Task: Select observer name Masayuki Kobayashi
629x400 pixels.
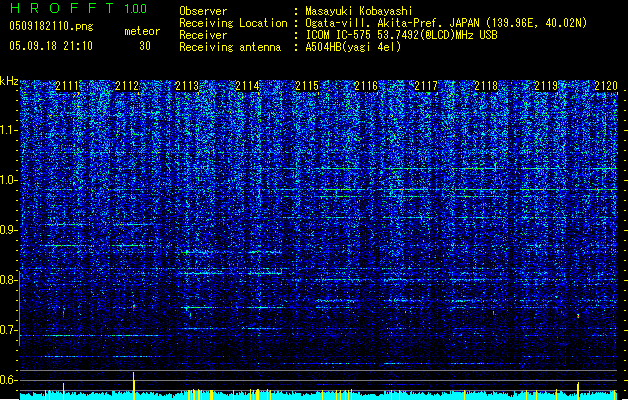Action: [359, 11]
